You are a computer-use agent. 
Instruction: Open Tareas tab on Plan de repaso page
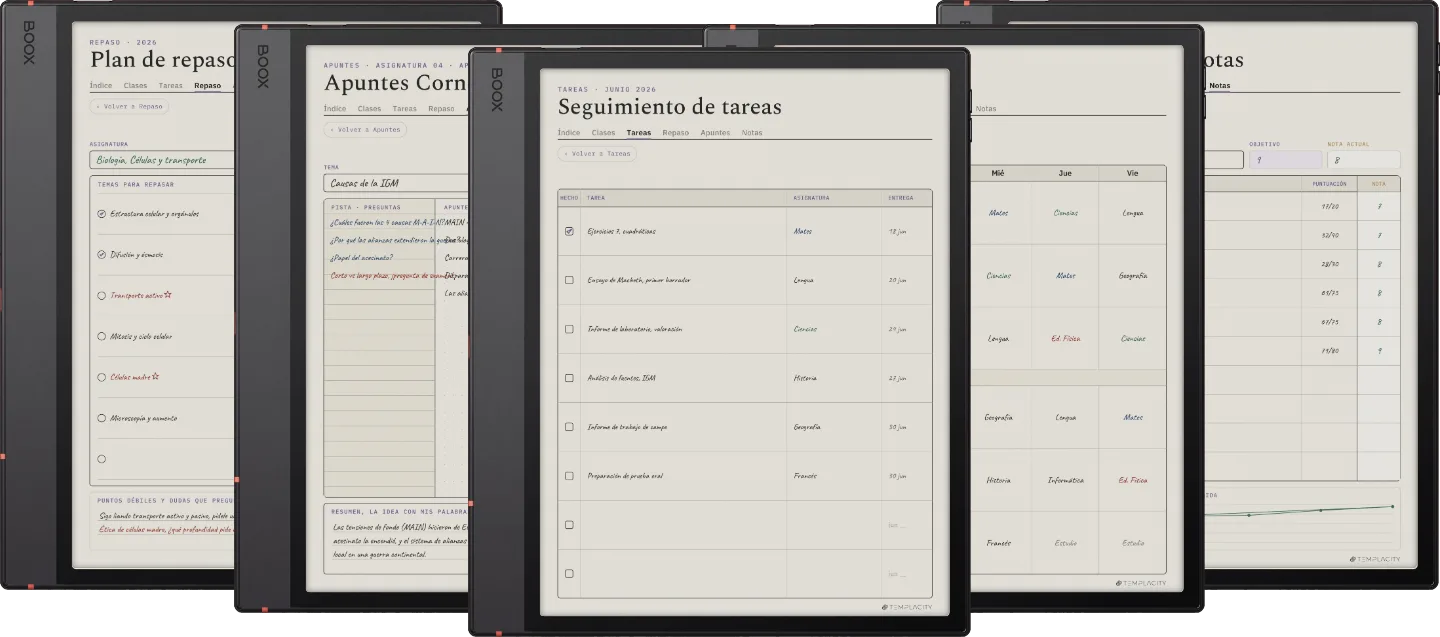pyautogui.click(x=170, y=86)
